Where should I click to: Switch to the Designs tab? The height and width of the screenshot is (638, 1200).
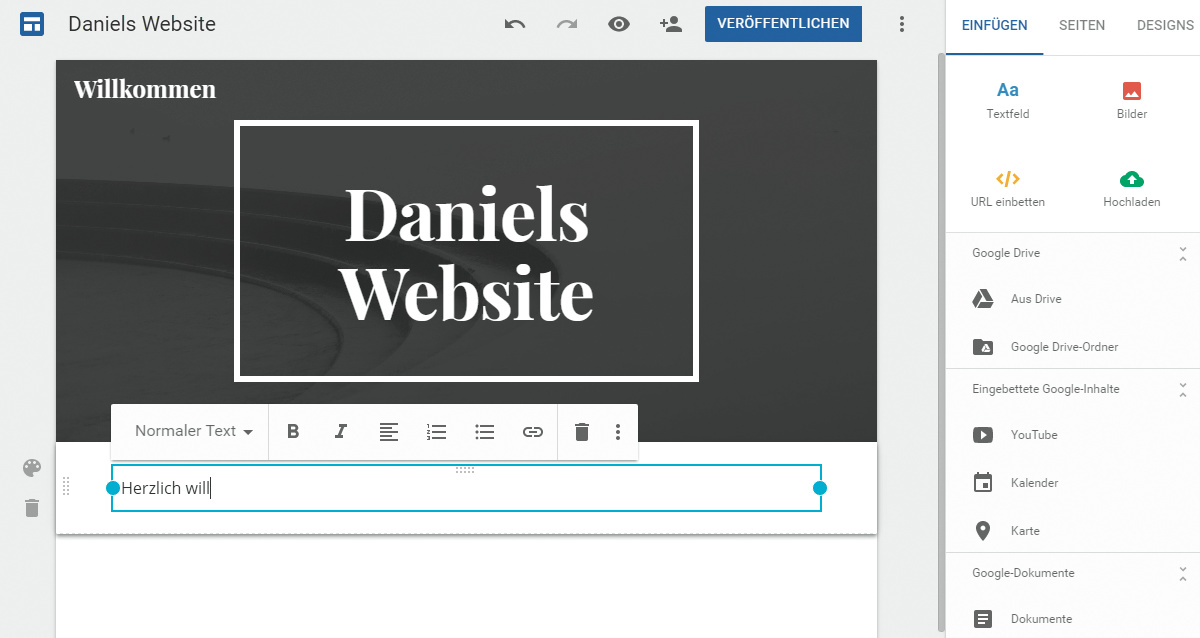pyautogui.click(x=1164, y=26)
